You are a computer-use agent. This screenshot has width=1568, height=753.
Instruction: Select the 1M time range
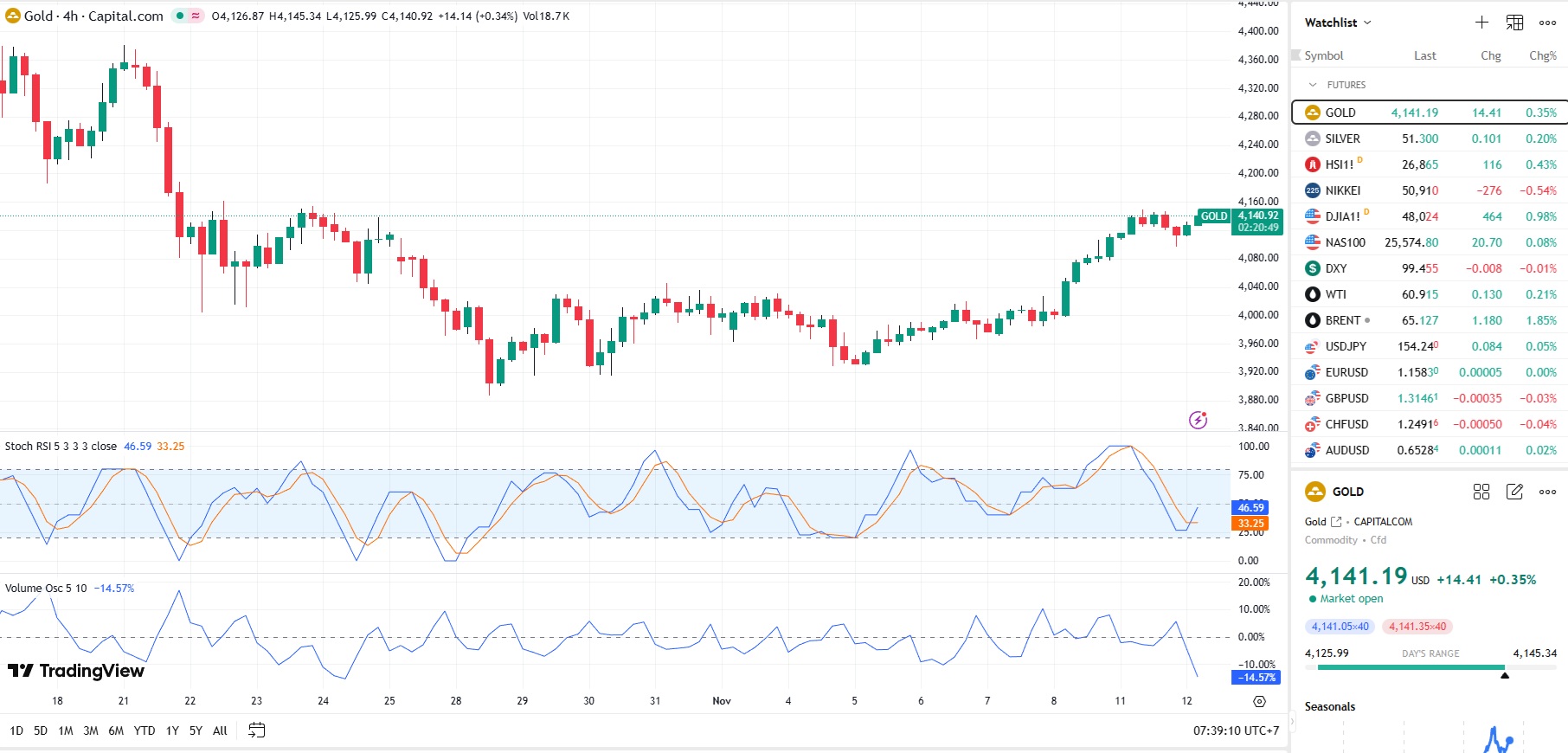66,730
